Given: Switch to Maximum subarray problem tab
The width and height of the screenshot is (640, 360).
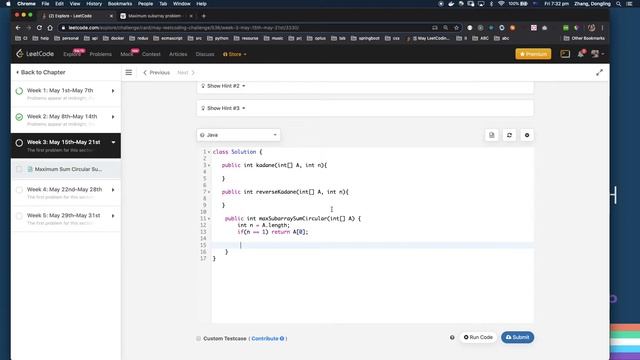Looking at the screenshot, I should 155,16.
